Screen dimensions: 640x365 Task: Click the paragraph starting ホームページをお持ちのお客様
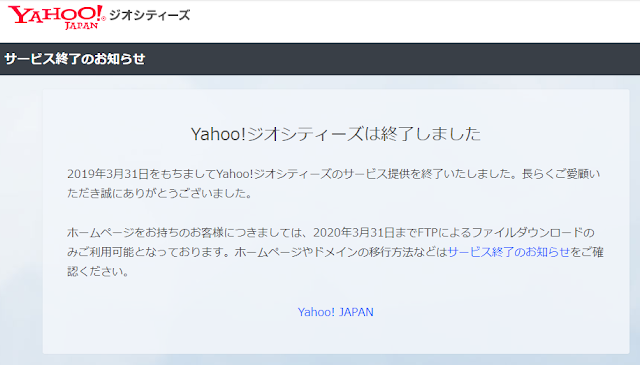click(x=335, y=252)
